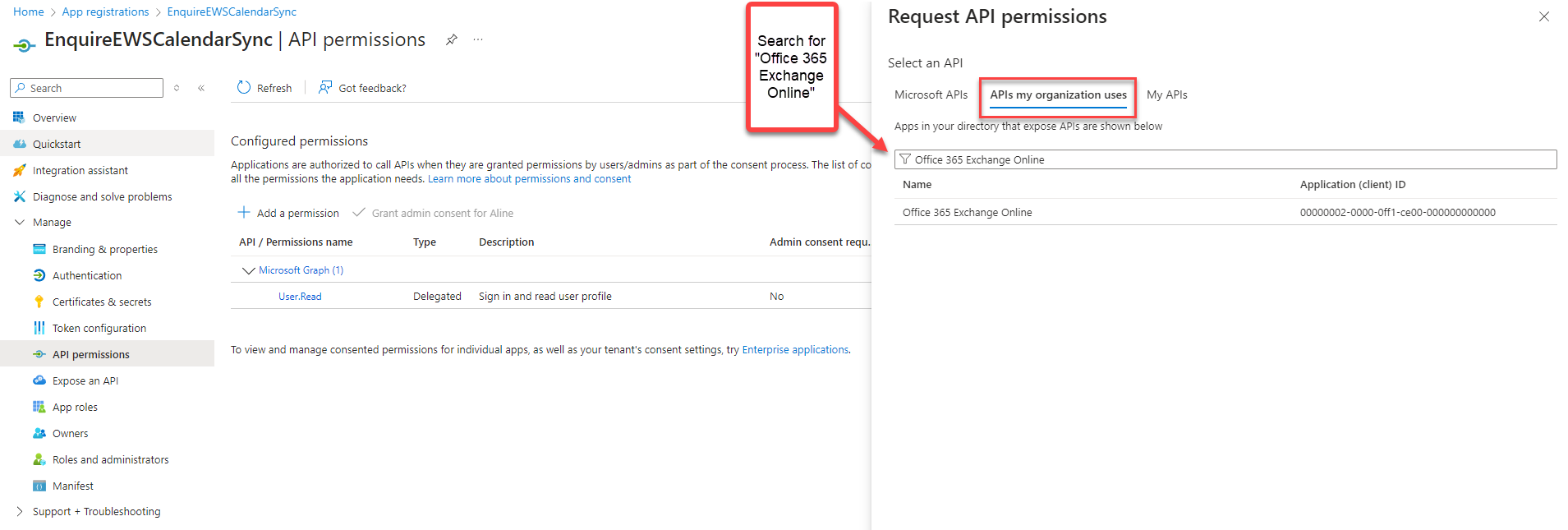
Task: Click the Description column header
Action: [x=506, y=242]
